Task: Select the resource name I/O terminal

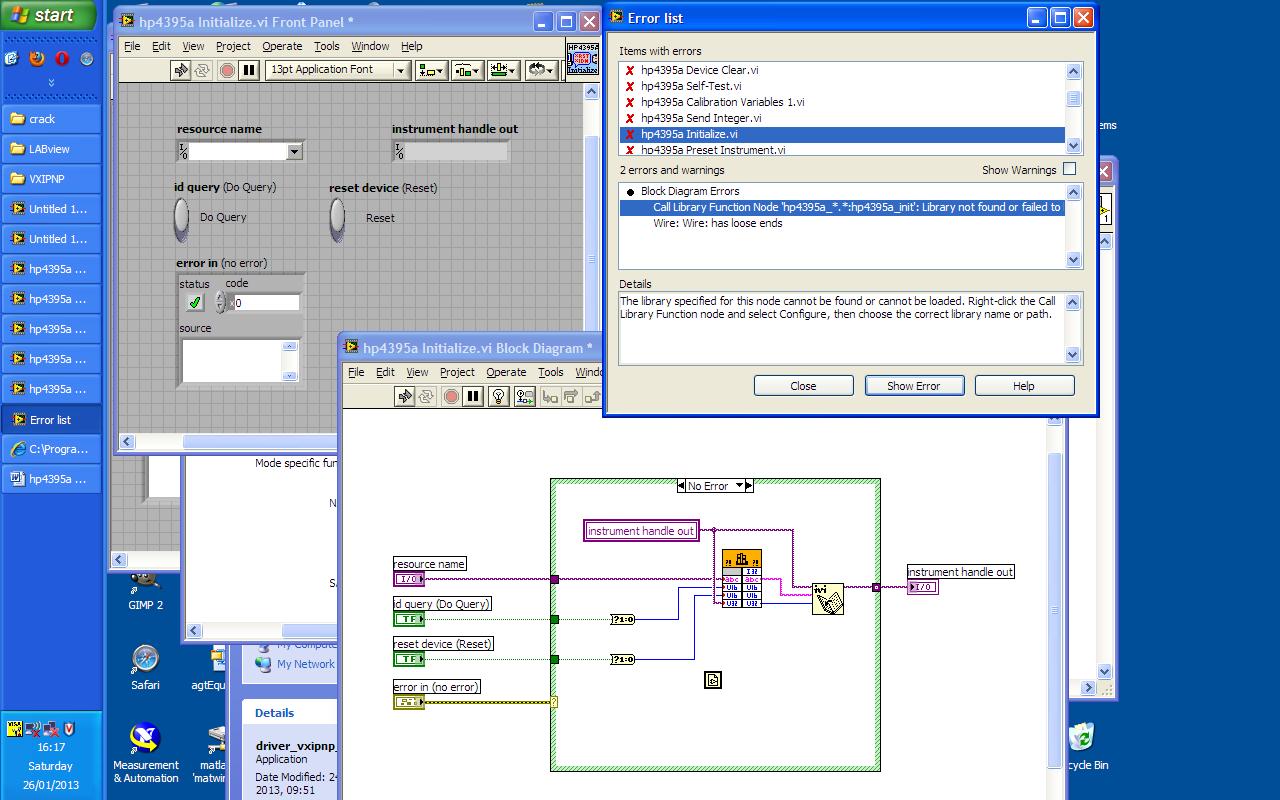Action: (409, 579)
